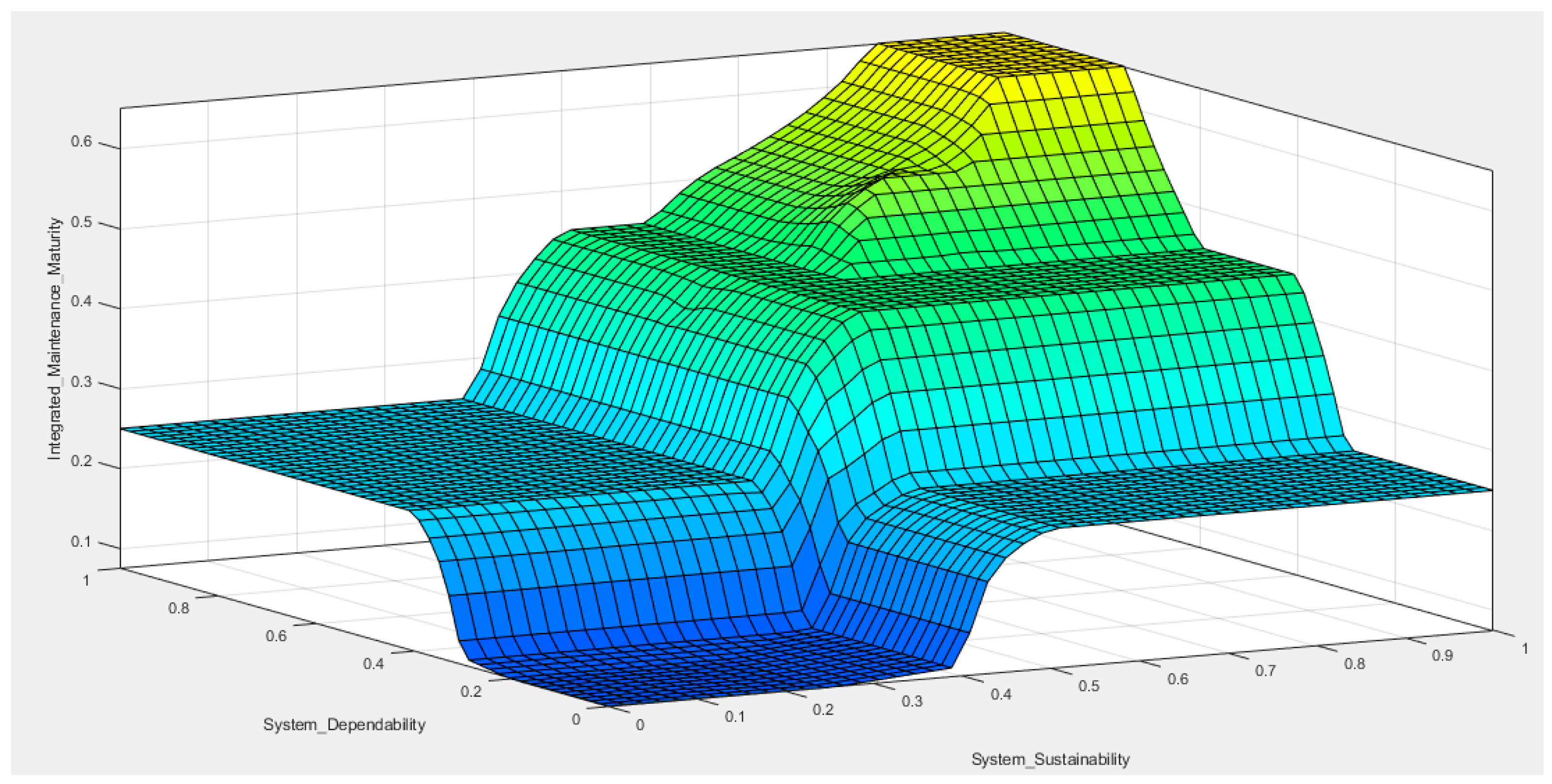
Task: Click the System_Sustainability axis label
Action: [1050, 759]
